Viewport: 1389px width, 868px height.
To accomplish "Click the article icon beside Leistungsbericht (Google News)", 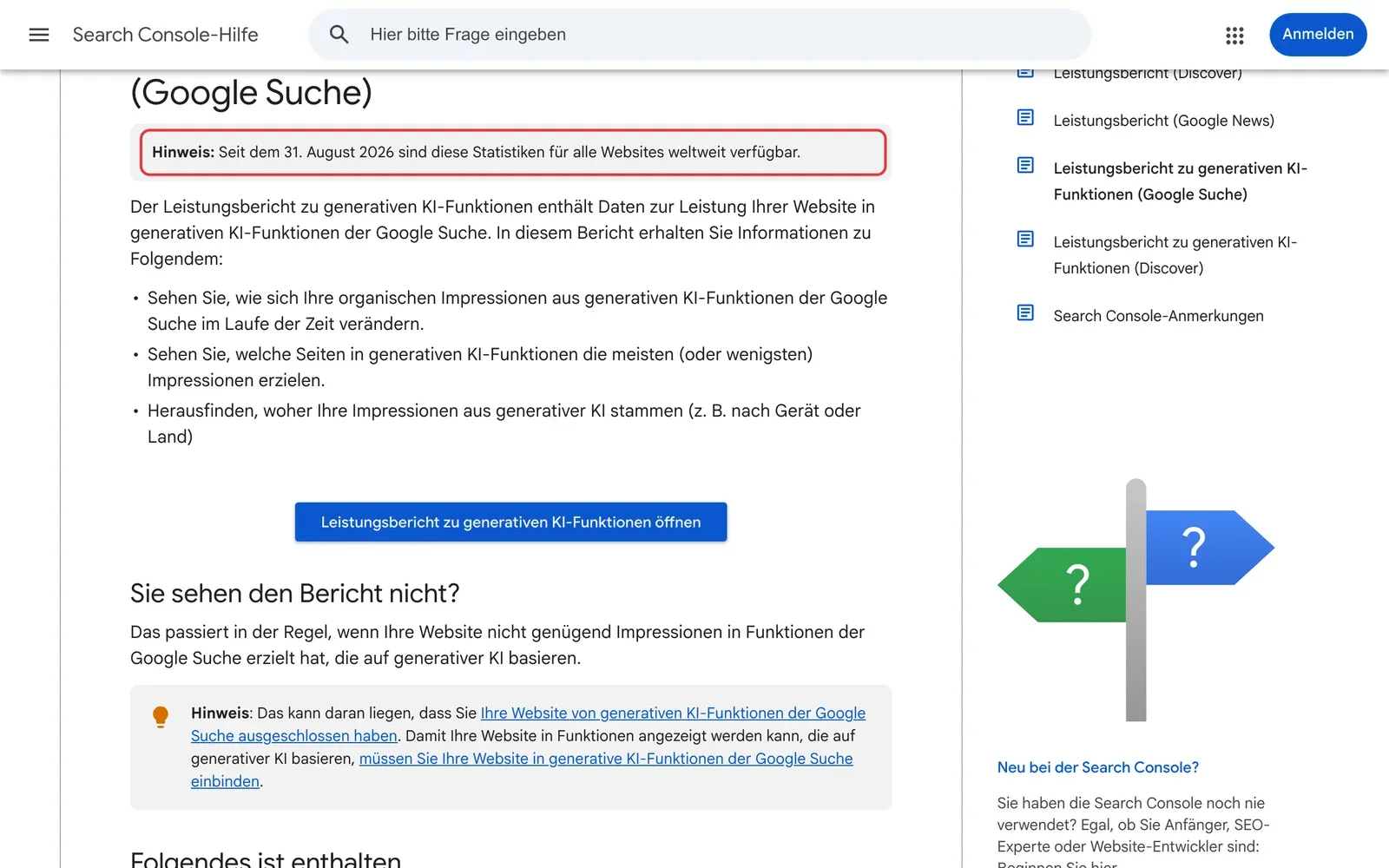I will pos(1025,117).
